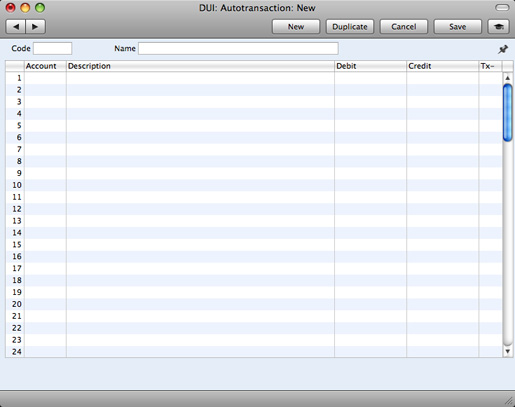Focus the Name text field
Screen dimensions: 515x407
click(x=238, y=48)
